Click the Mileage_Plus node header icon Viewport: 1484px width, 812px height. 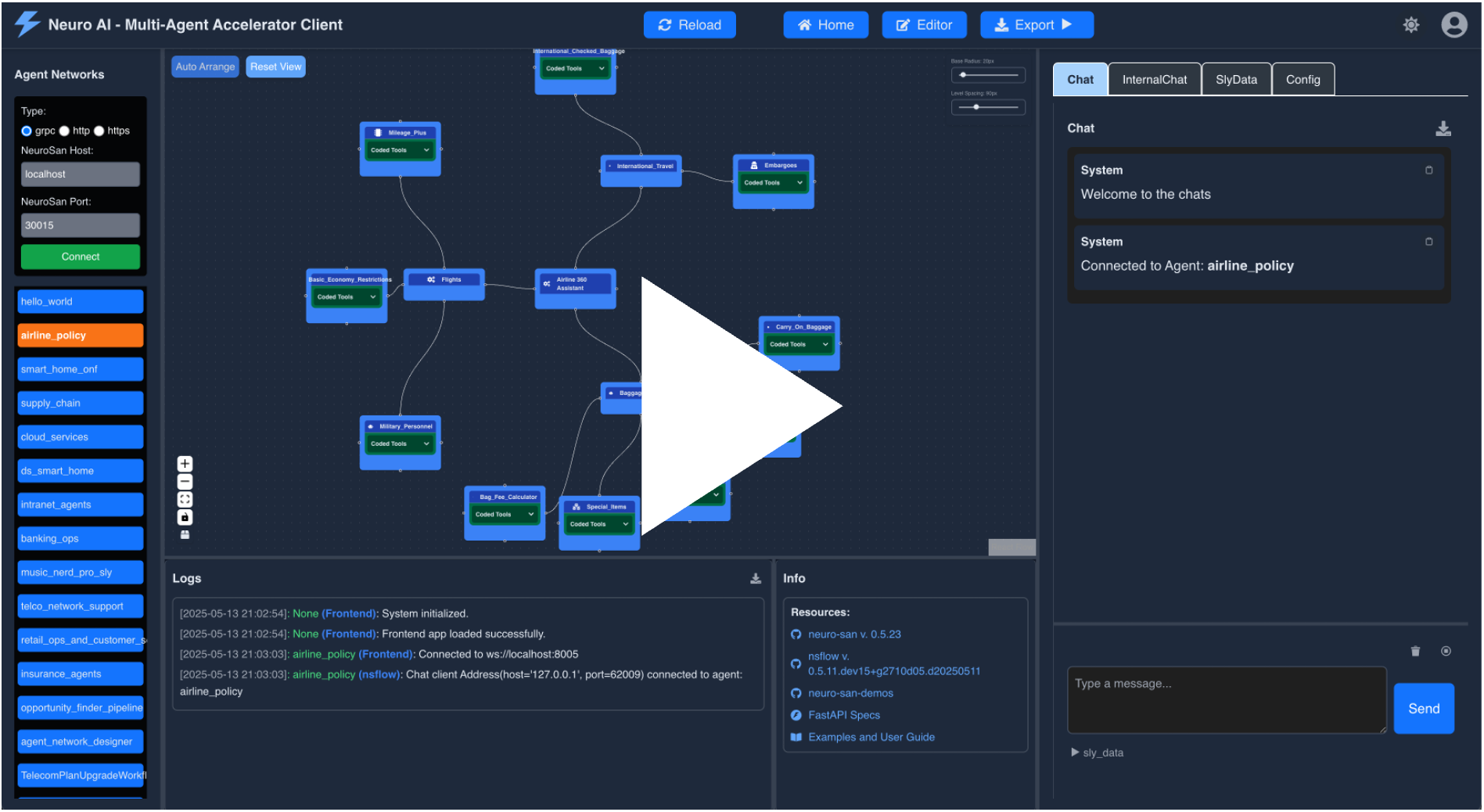click(378, 133)
